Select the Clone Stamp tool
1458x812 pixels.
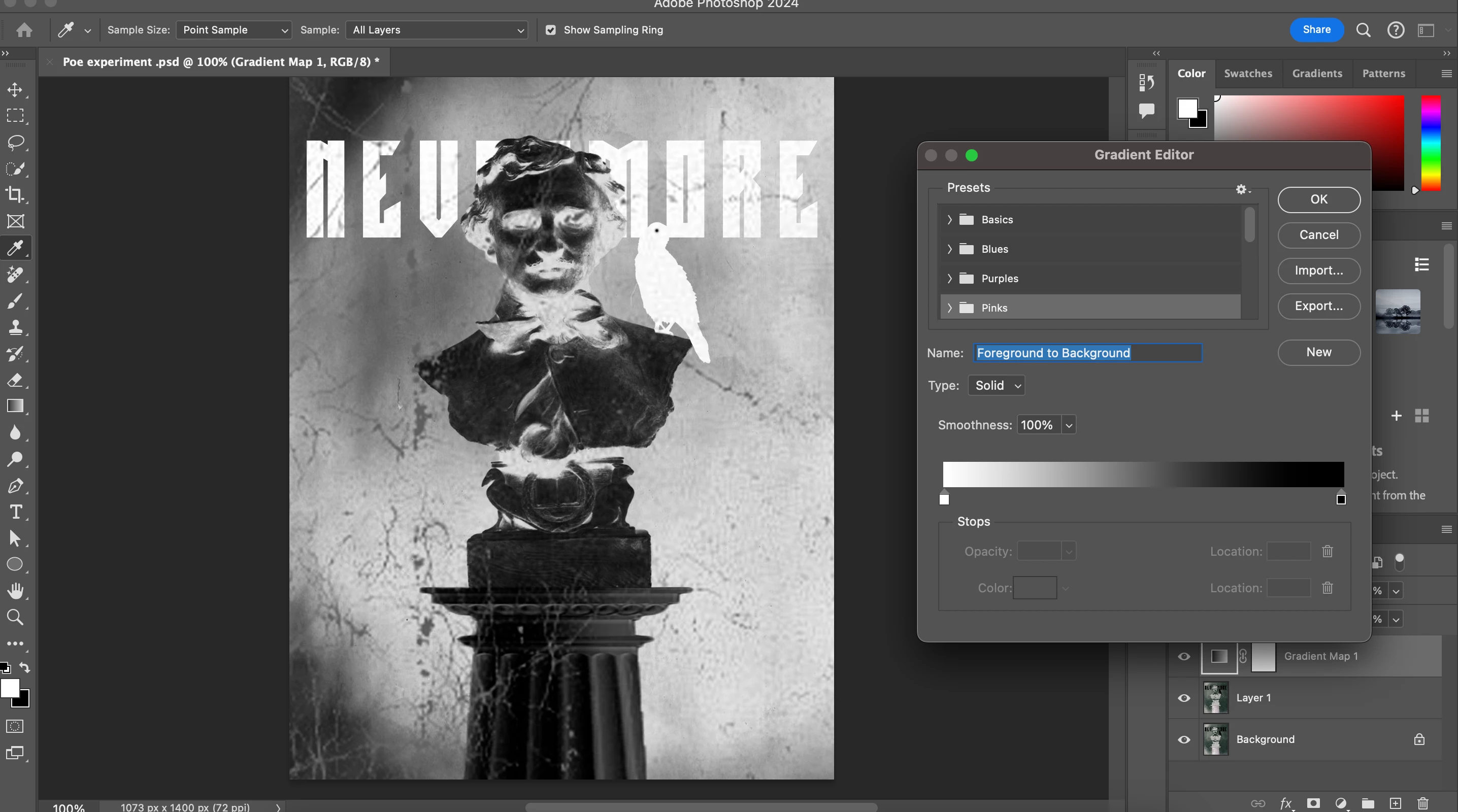pos(15,327)
